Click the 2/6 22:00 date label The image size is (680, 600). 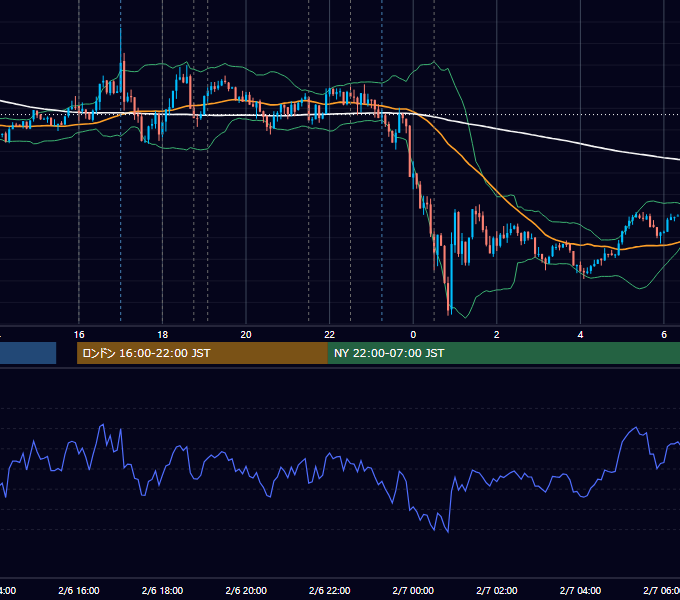tap(330, 590)
